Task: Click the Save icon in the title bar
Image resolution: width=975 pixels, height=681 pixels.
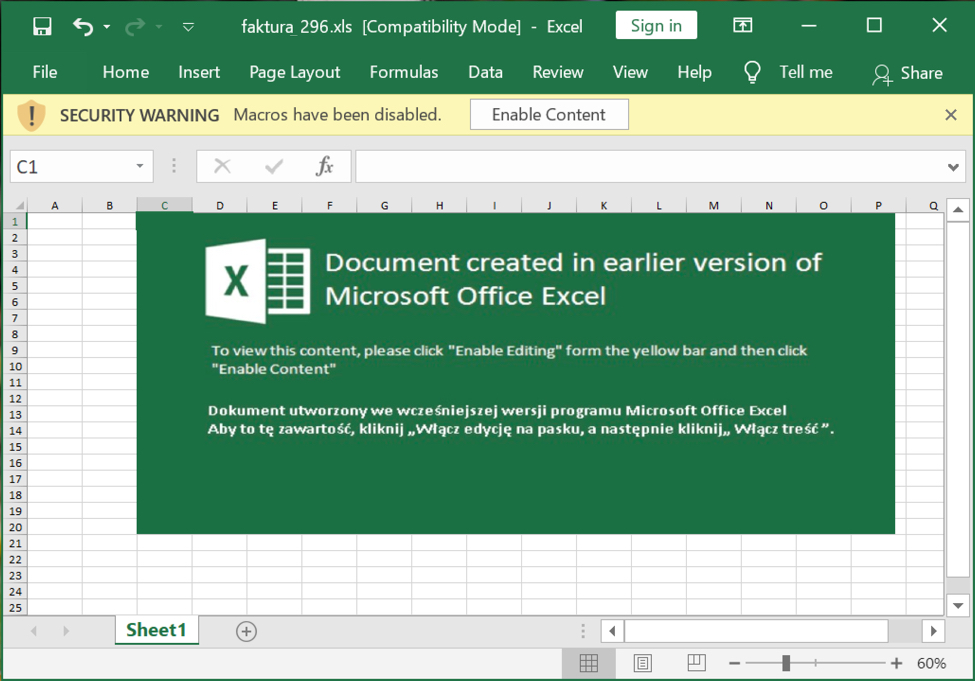Action: [42, 26]
